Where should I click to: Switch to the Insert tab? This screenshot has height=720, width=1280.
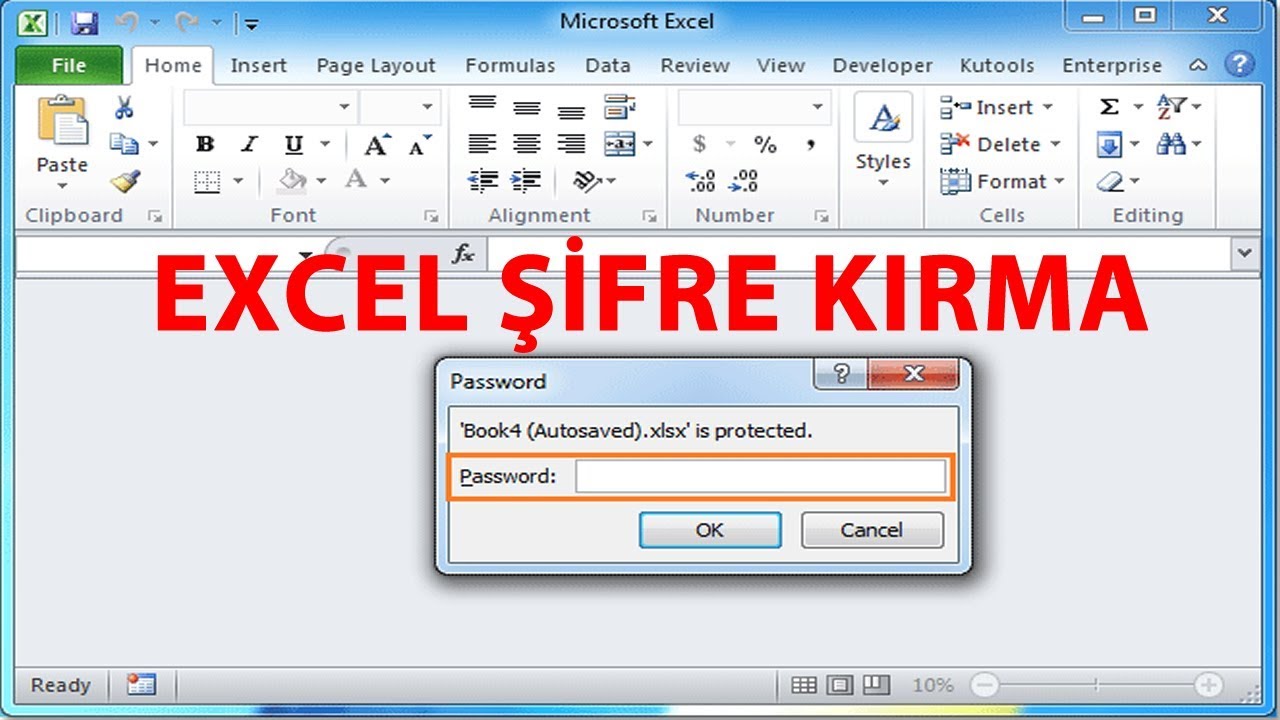tap(258, 66)
